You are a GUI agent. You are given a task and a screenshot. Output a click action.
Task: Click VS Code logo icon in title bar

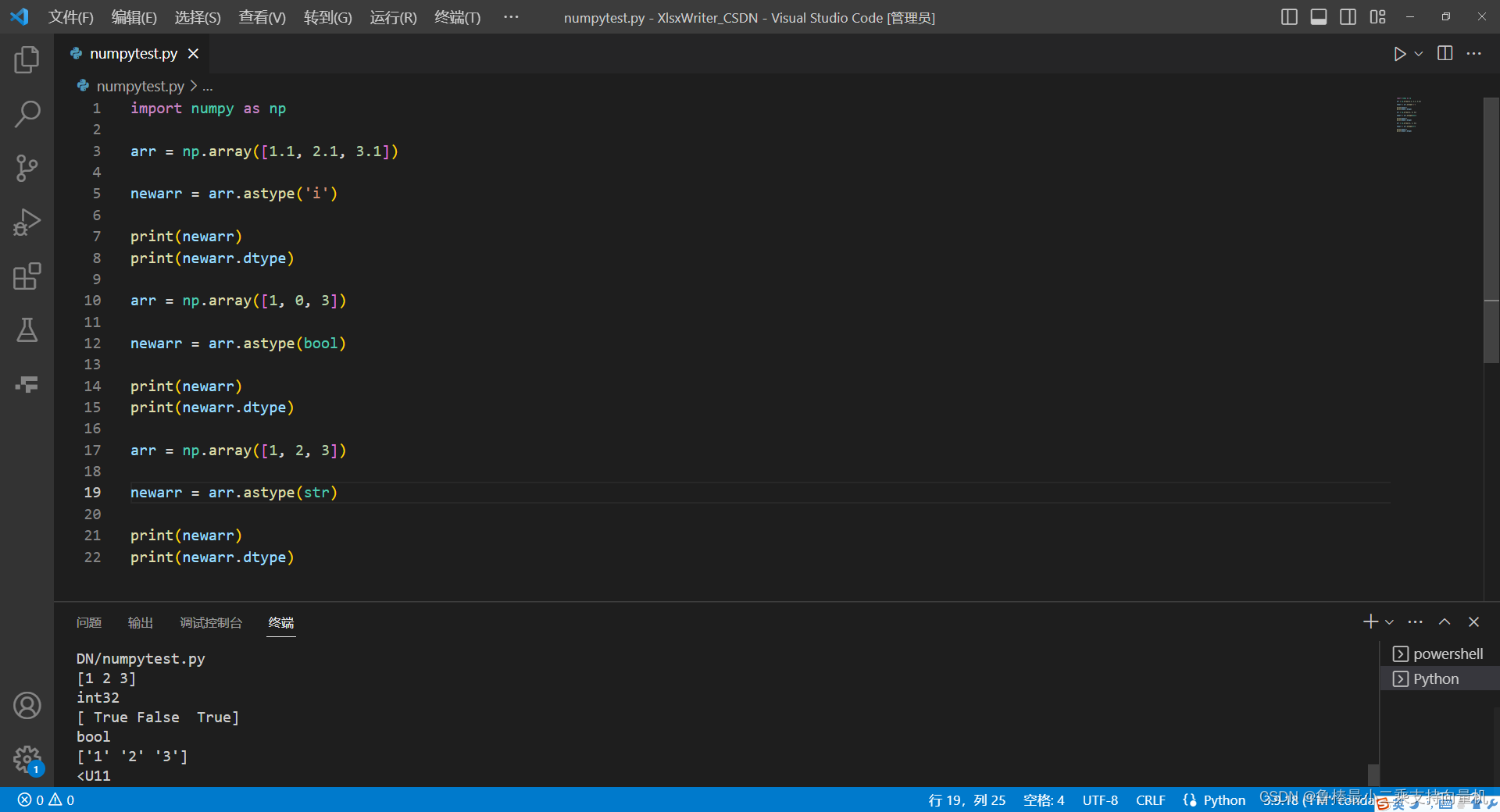pyautogui.click(x=20, y=17)
